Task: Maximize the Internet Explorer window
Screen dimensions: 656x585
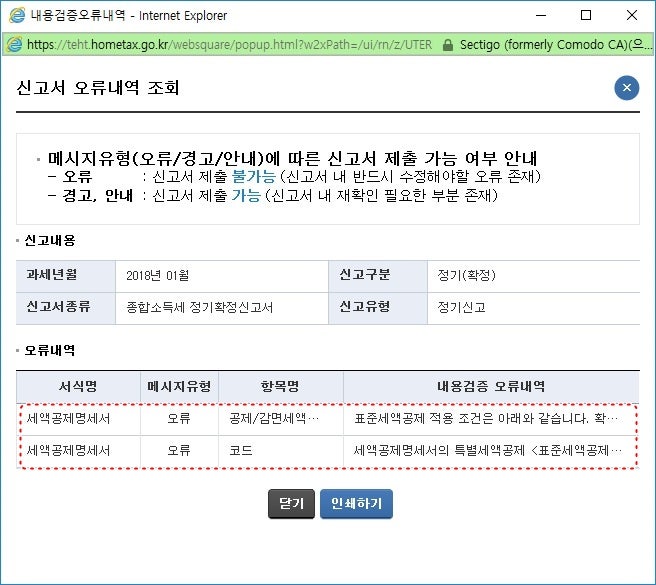Action: (x=586, y=15)
